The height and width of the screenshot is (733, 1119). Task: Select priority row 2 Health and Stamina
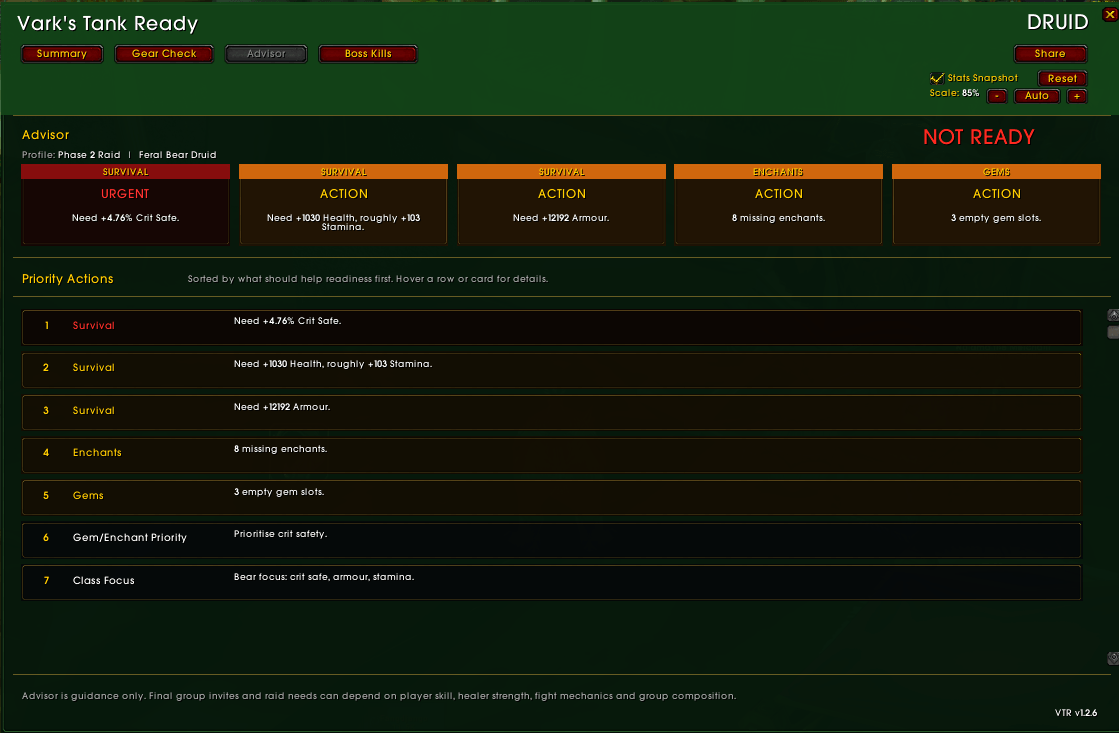coord(552,370)
